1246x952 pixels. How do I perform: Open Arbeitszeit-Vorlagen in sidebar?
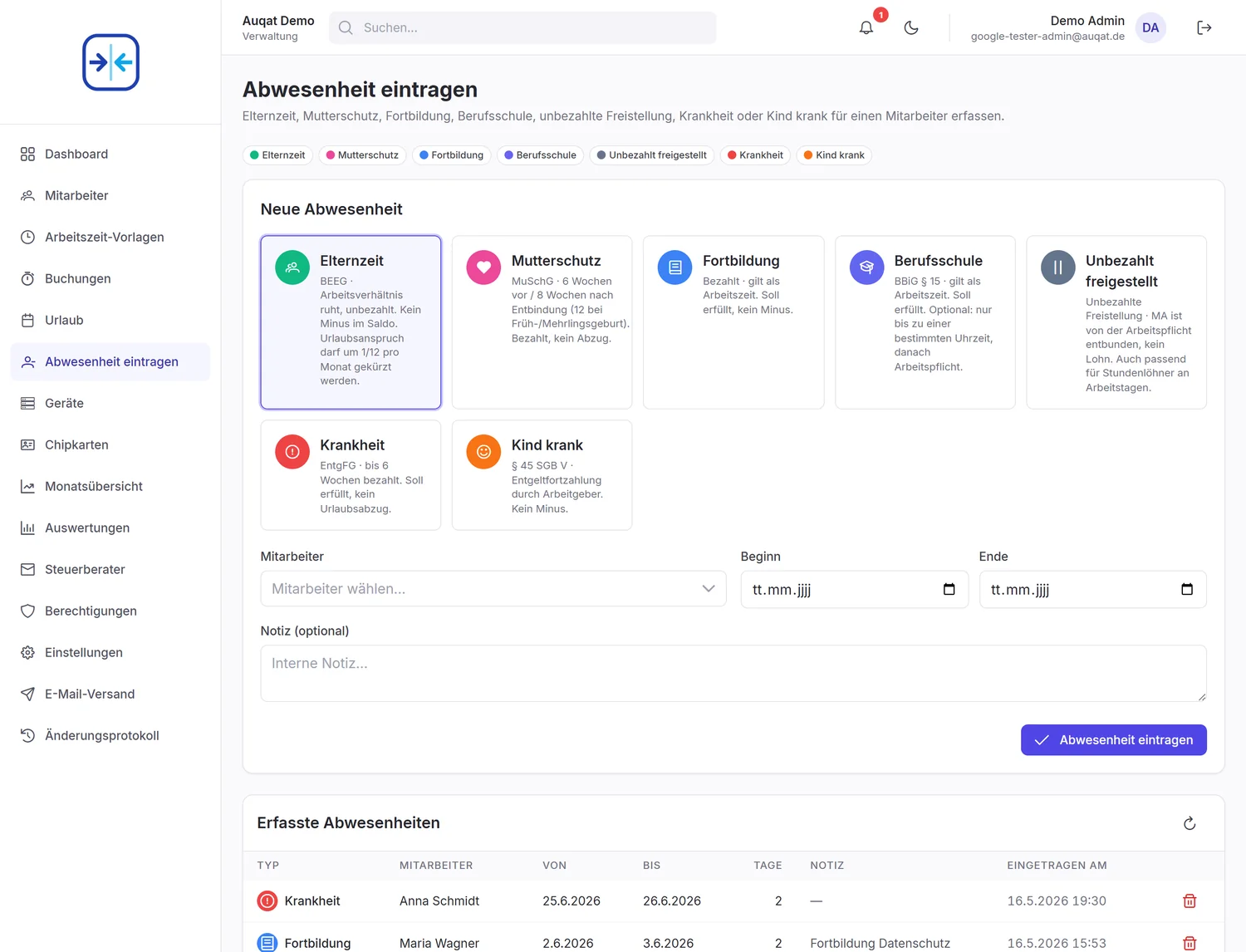(110, 237)
